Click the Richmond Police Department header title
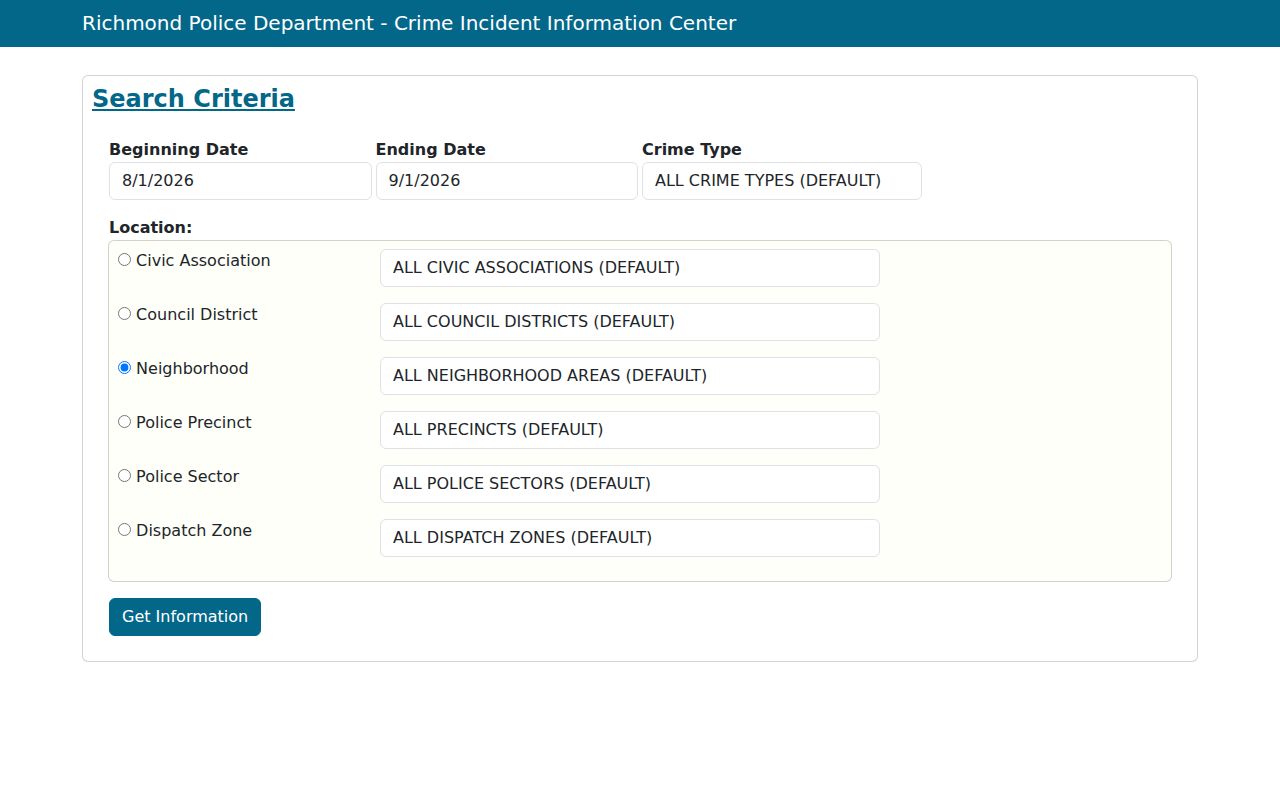The width and height of the screenshot is (1280, 800). [409, 23]
